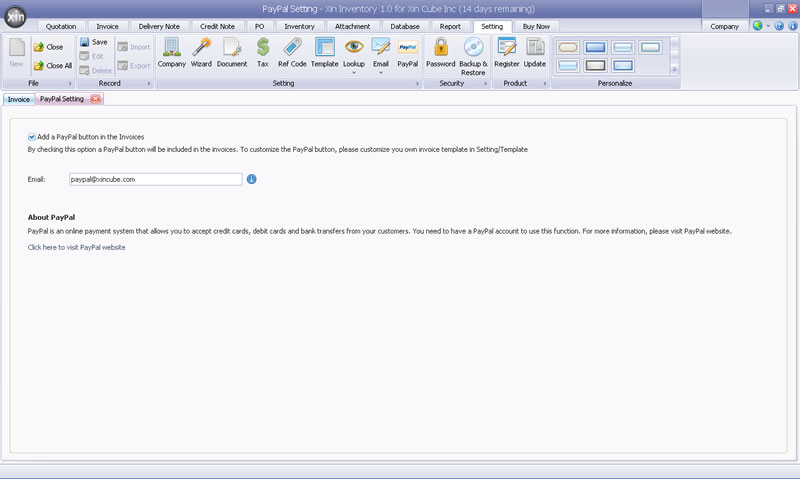Switch to the Invoice document tab

pyautogui.click(x=18, y=99)
